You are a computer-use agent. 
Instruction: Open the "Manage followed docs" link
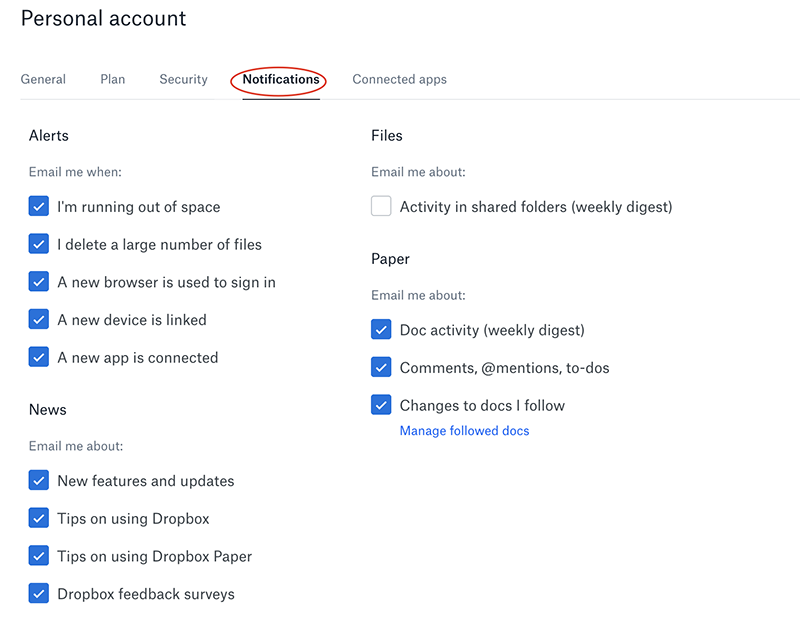tap(464, 431)
